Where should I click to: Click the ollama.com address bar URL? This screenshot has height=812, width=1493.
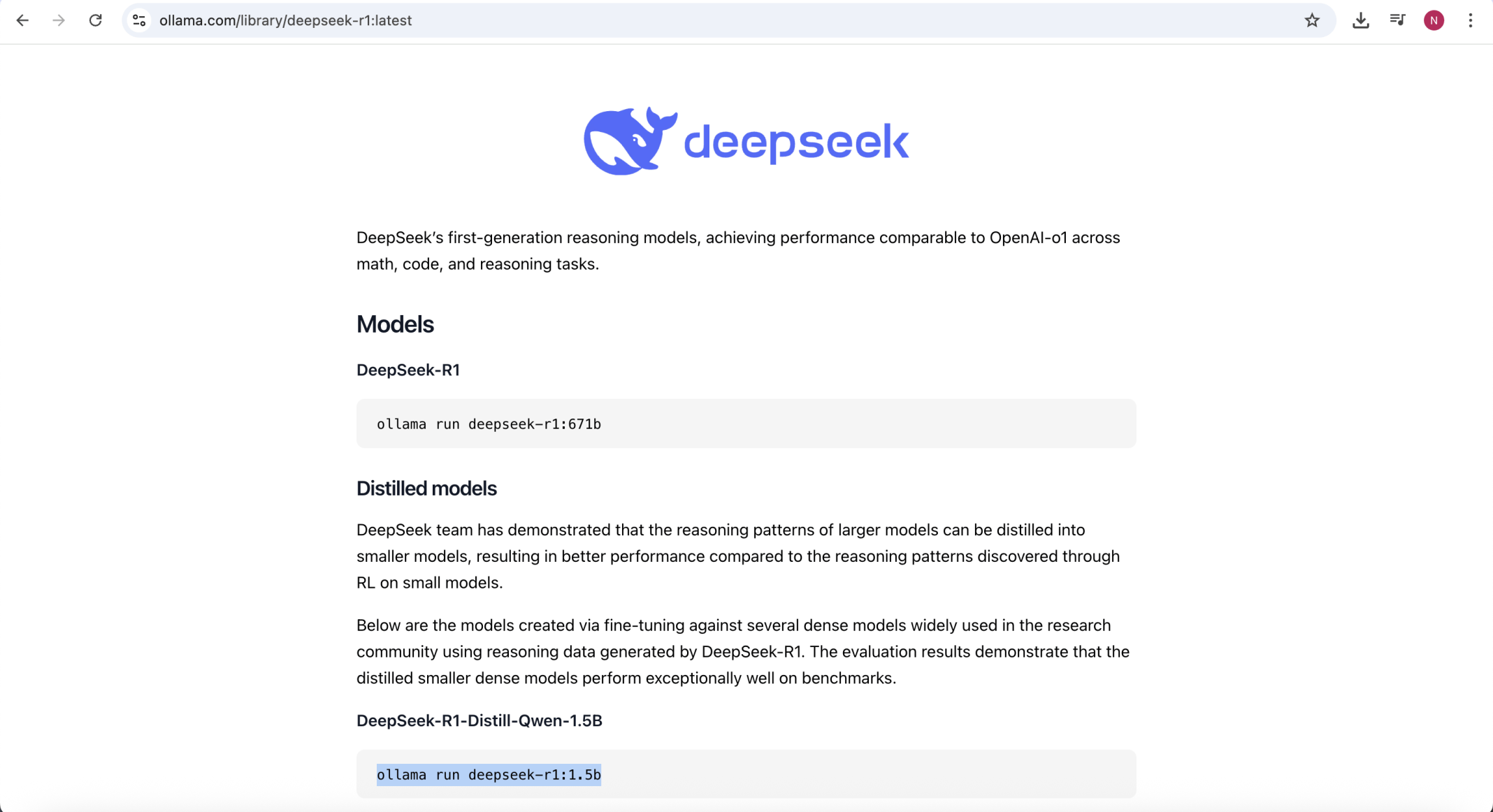285,20
